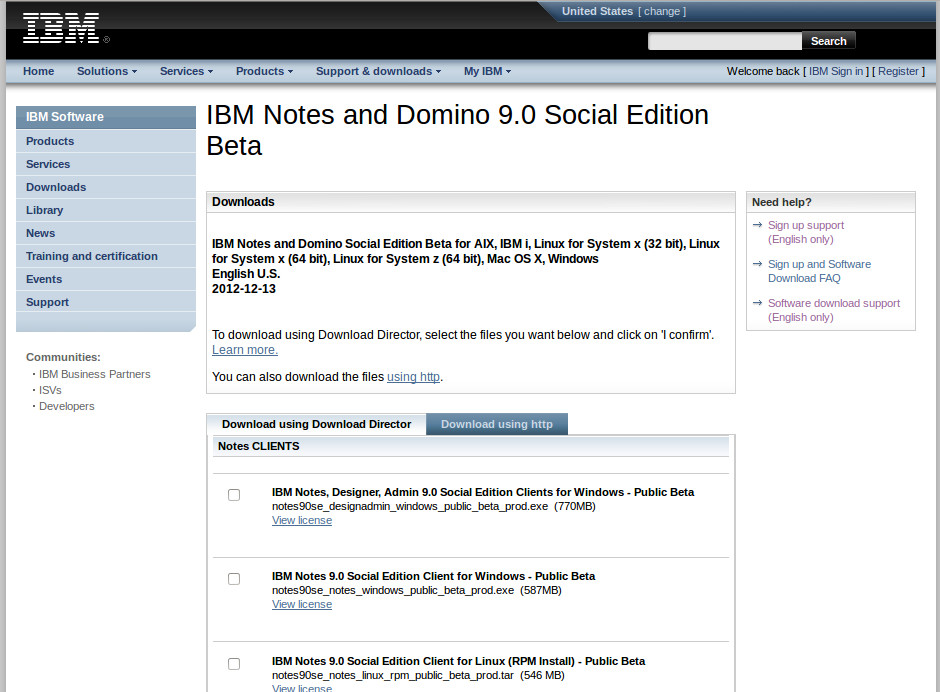Open the Support & downloads menu
Screen dimensions: 940x692
[x=378, y=71]
